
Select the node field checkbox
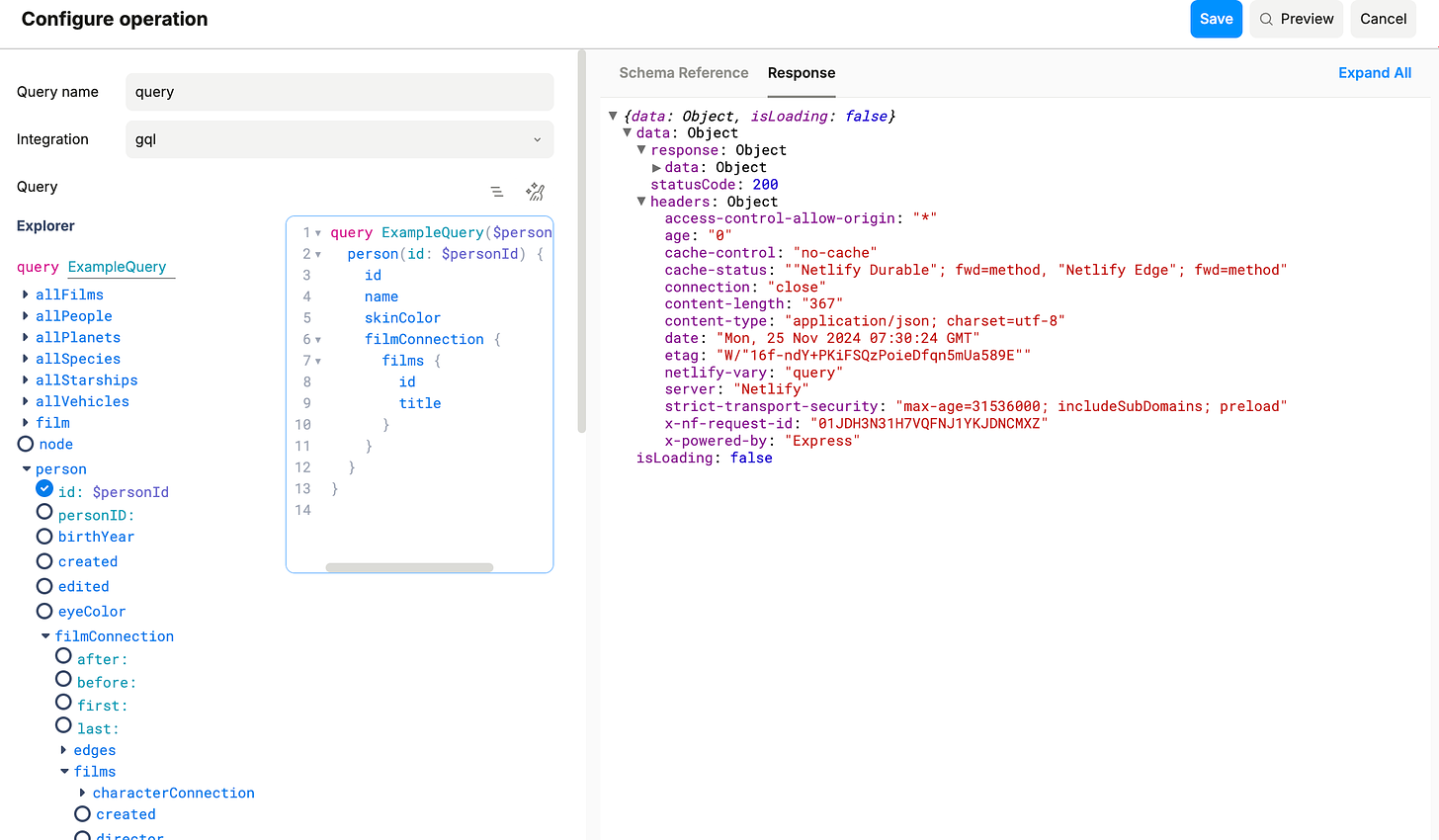(x=26, y=444)
